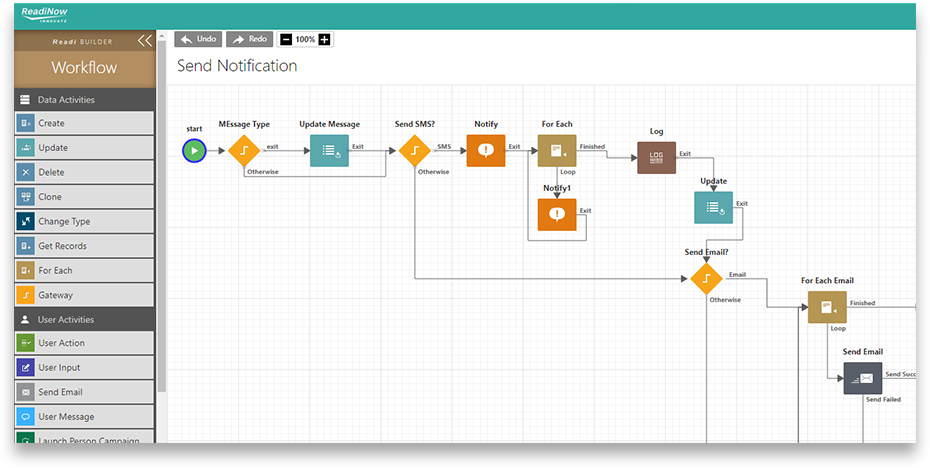
Task: Click Otherwise label under Send SMS?
Action: click(x=434, y=172)
